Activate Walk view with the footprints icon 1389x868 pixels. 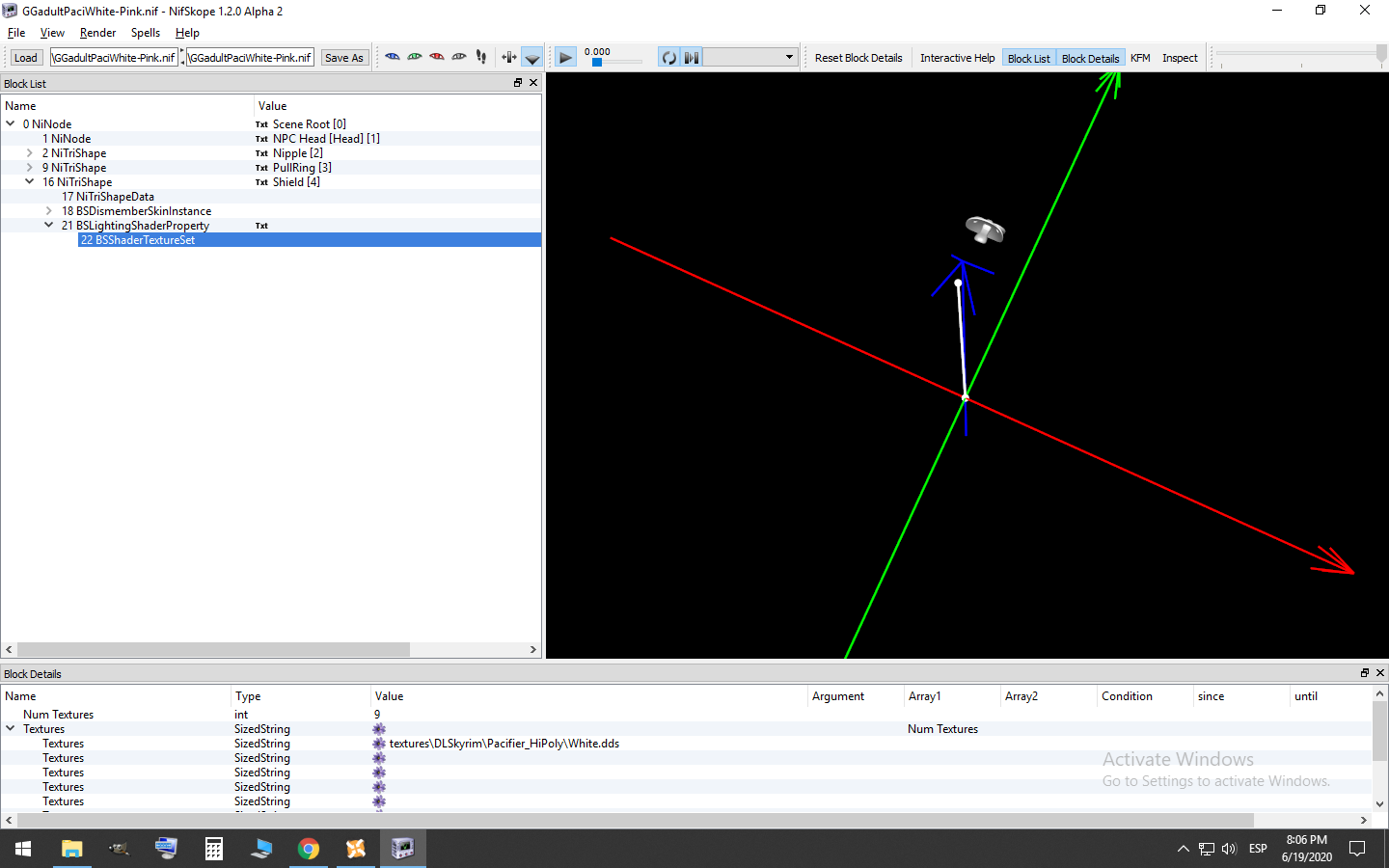coord(481,57)
